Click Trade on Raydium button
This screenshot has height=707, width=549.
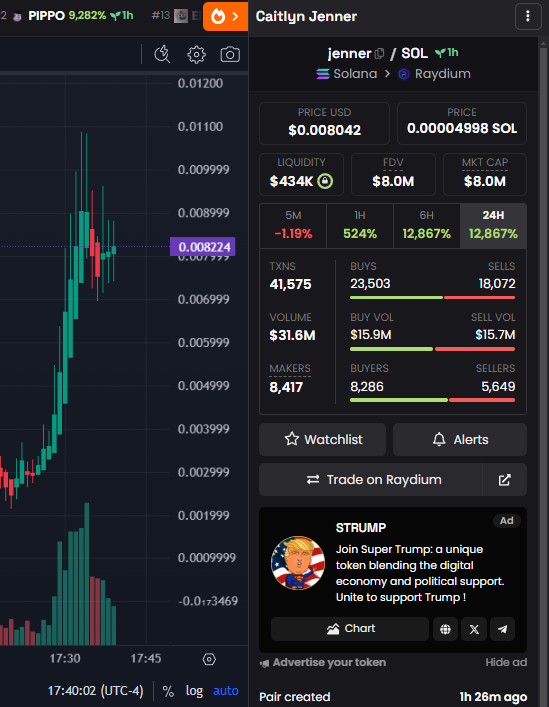click(371, 480)
